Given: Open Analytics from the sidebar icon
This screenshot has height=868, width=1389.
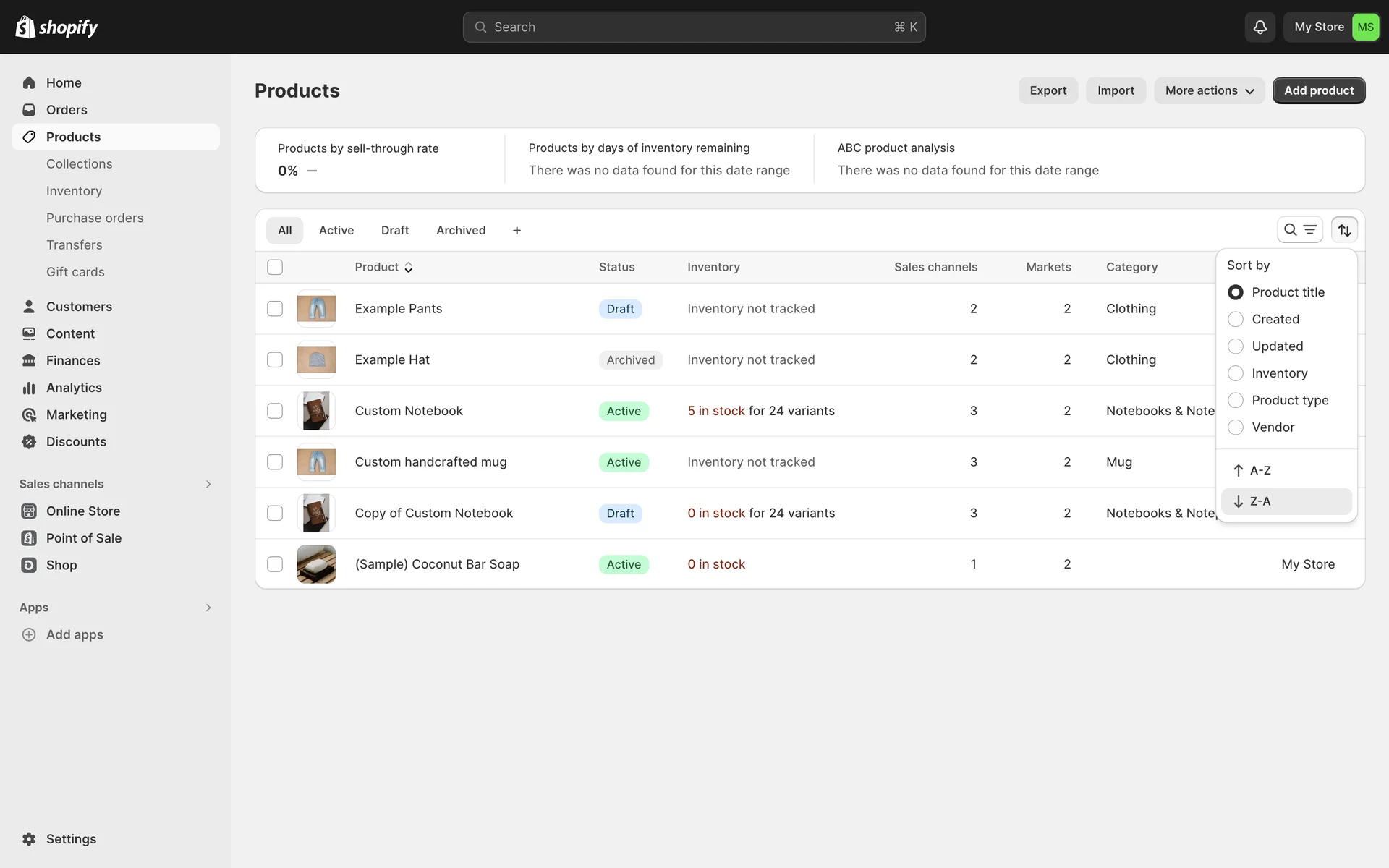Looking at the screenshot, I should pos(29,388).
